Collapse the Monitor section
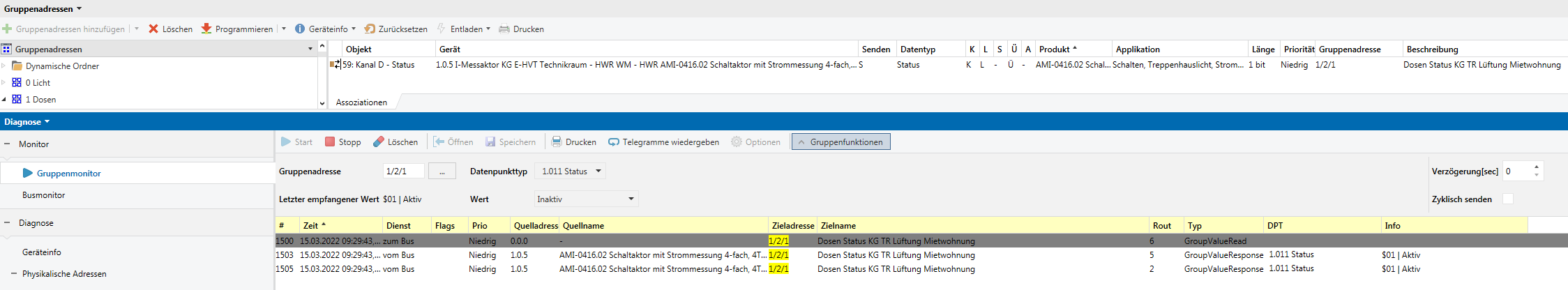This screenshot has height=290, width=1568. (x=7, y=144)
